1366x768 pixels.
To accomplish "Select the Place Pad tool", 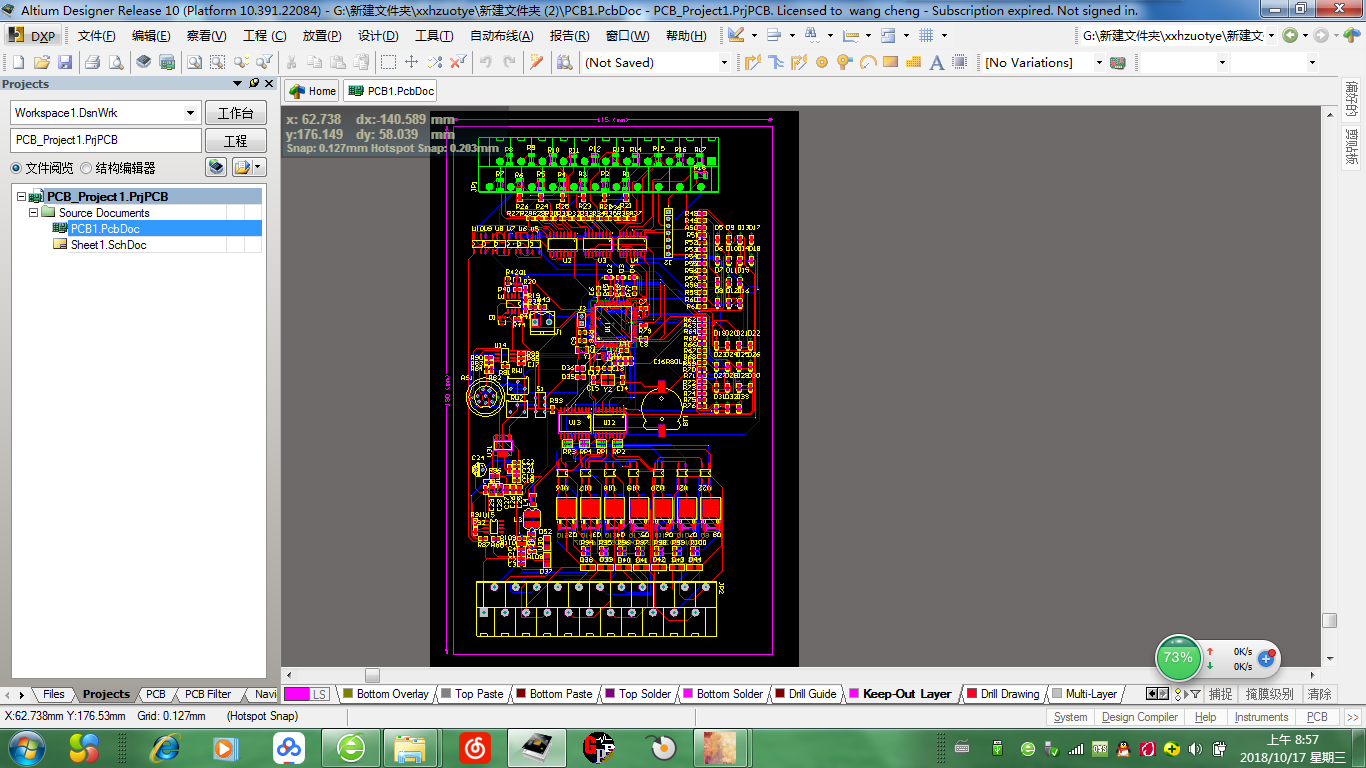I will (822, 62).
